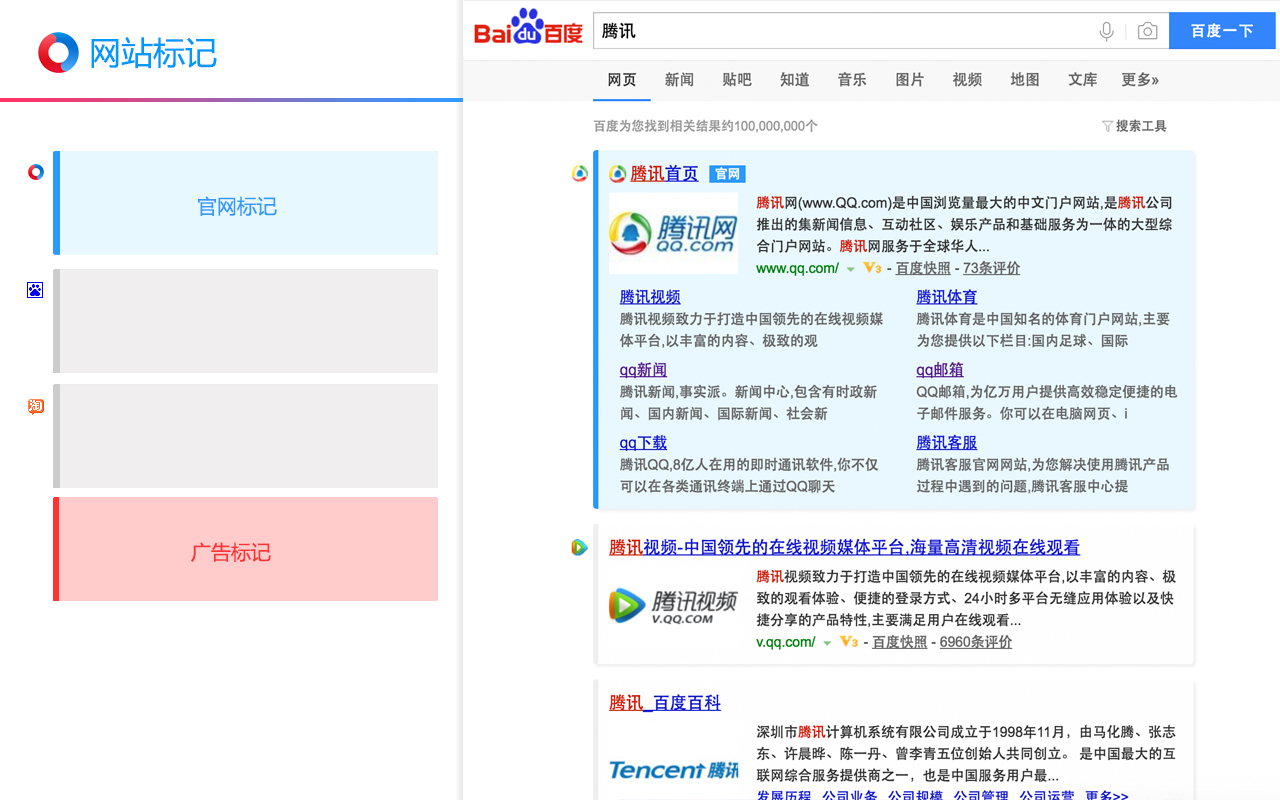This screenshot has width=1280, height=800.
Task: Click the V3 icon beside v.qq.com/
Action: coord(849,642)
